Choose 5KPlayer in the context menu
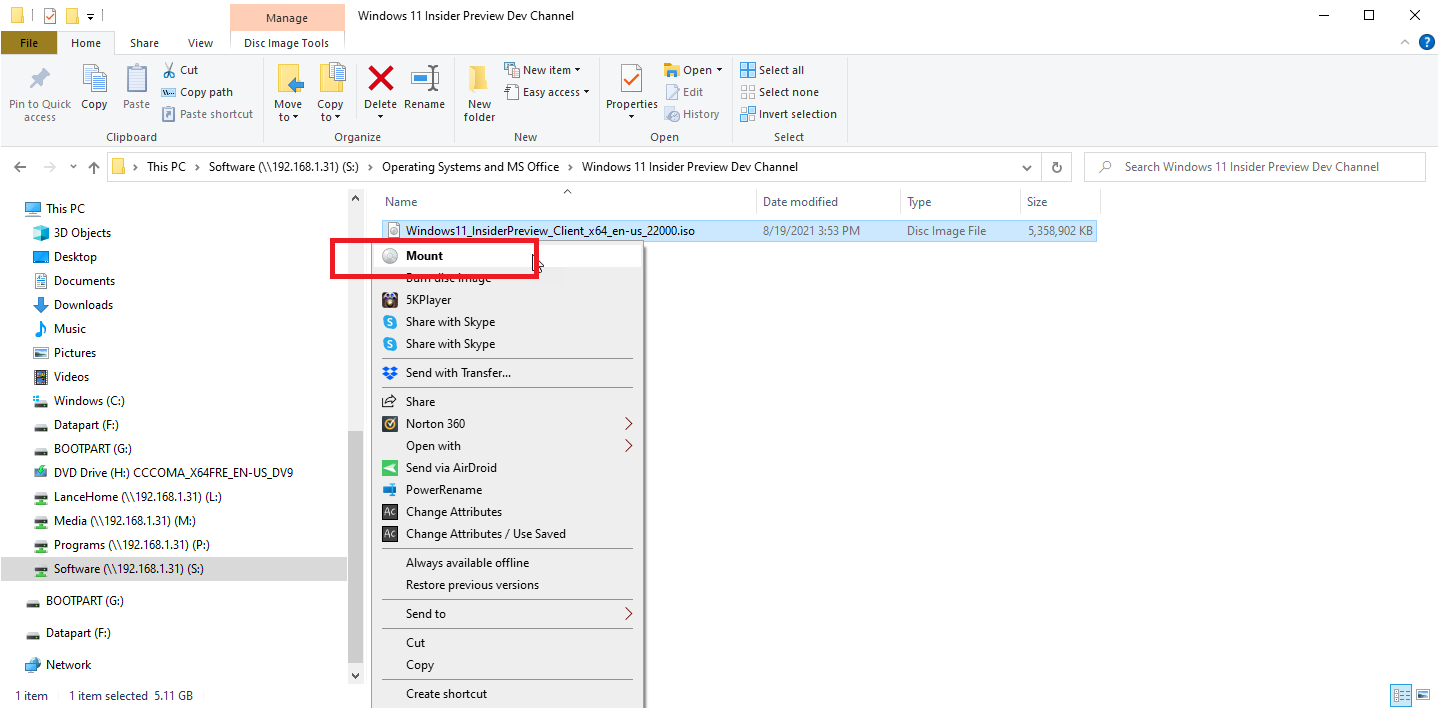The height and width of the screenshot is (708, 1439). pos(506,300)
